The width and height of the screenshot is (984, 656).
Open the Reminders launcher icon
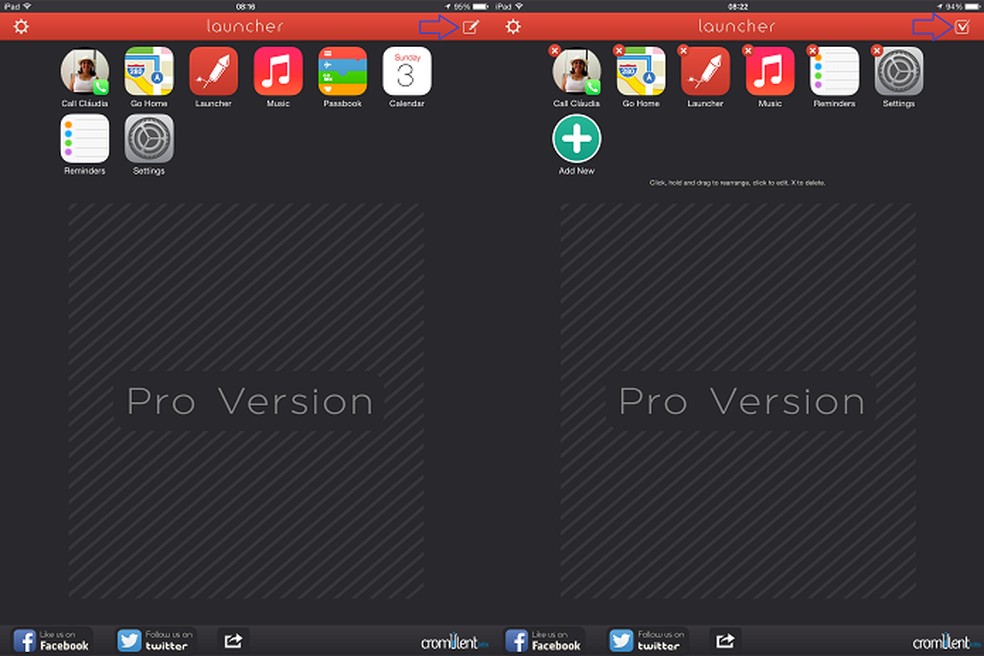(84, 138)
